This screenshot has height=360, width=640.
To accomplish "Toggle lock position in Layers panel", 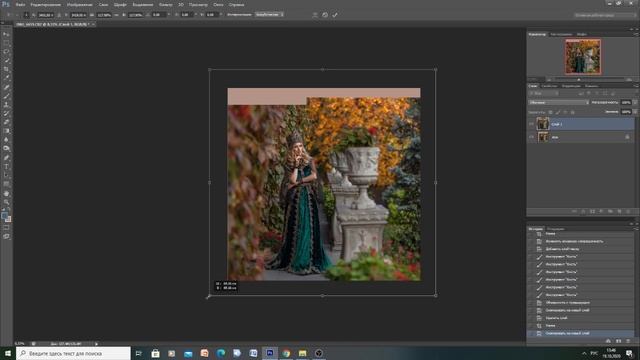I will point(565,112).
